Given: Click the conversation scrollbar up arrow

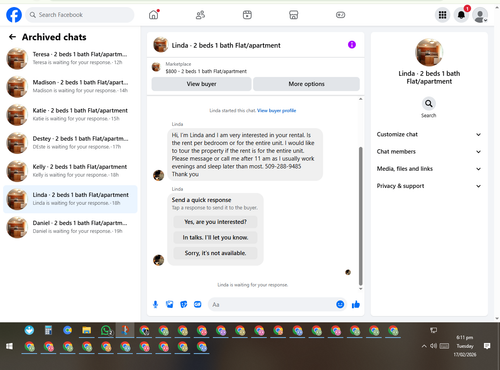Looking at the screenshot, I should (360, 99).
